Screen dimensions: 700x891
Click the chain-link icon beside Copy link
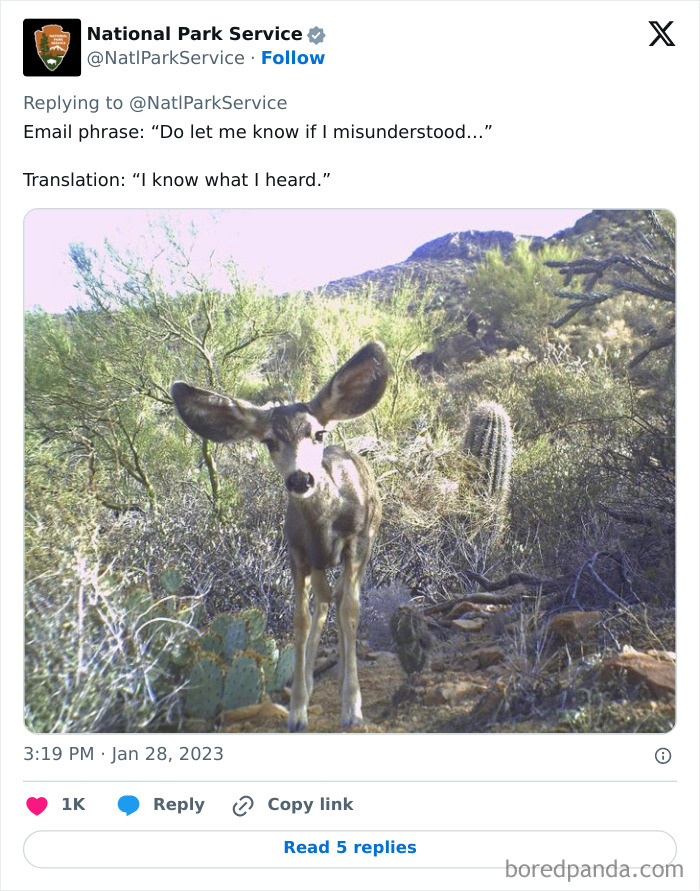pyautogui.click(x=241, y=804)
